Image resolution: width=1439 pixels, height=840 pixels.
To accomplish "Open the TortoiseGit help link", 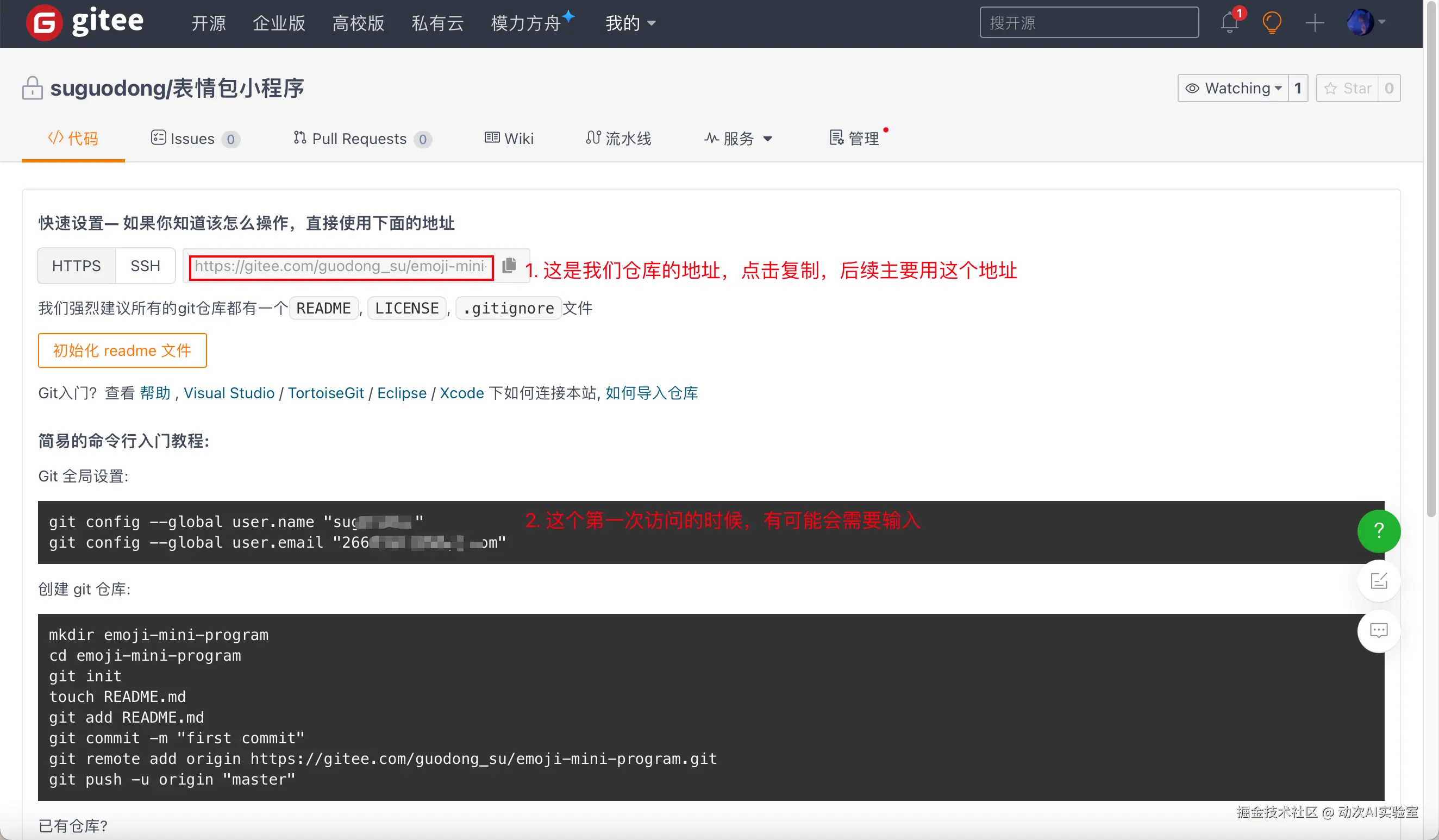I will [326, 393].
